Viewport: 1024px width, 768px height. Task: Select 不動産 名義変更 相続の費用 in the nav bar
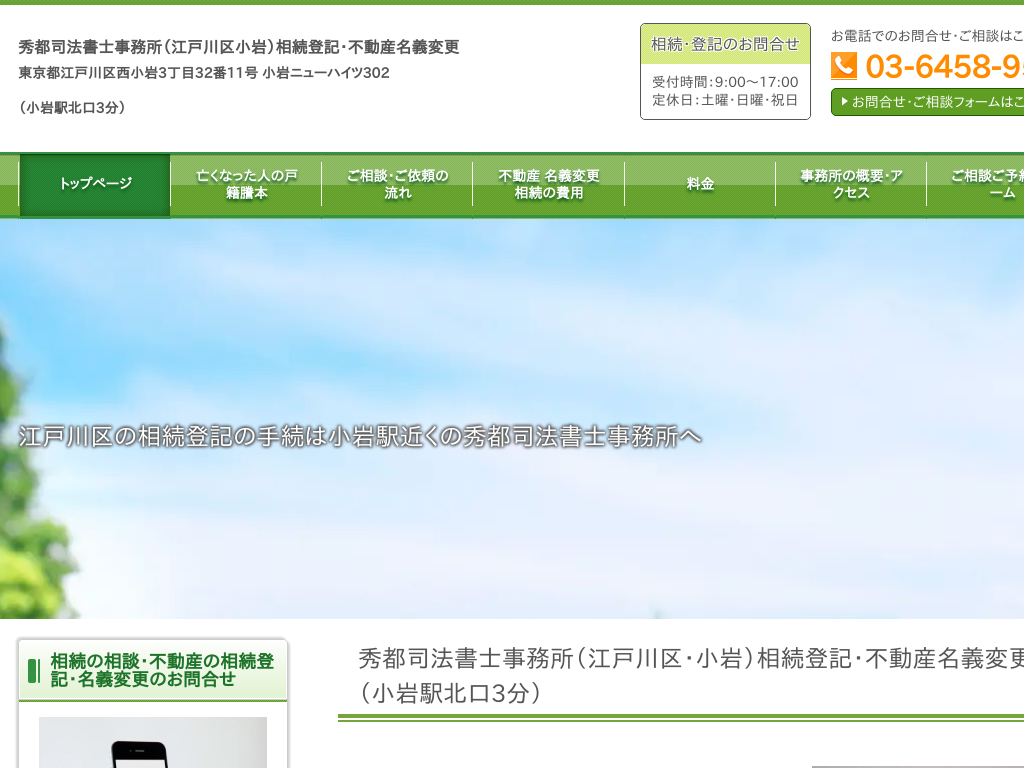tap(549, 184)
